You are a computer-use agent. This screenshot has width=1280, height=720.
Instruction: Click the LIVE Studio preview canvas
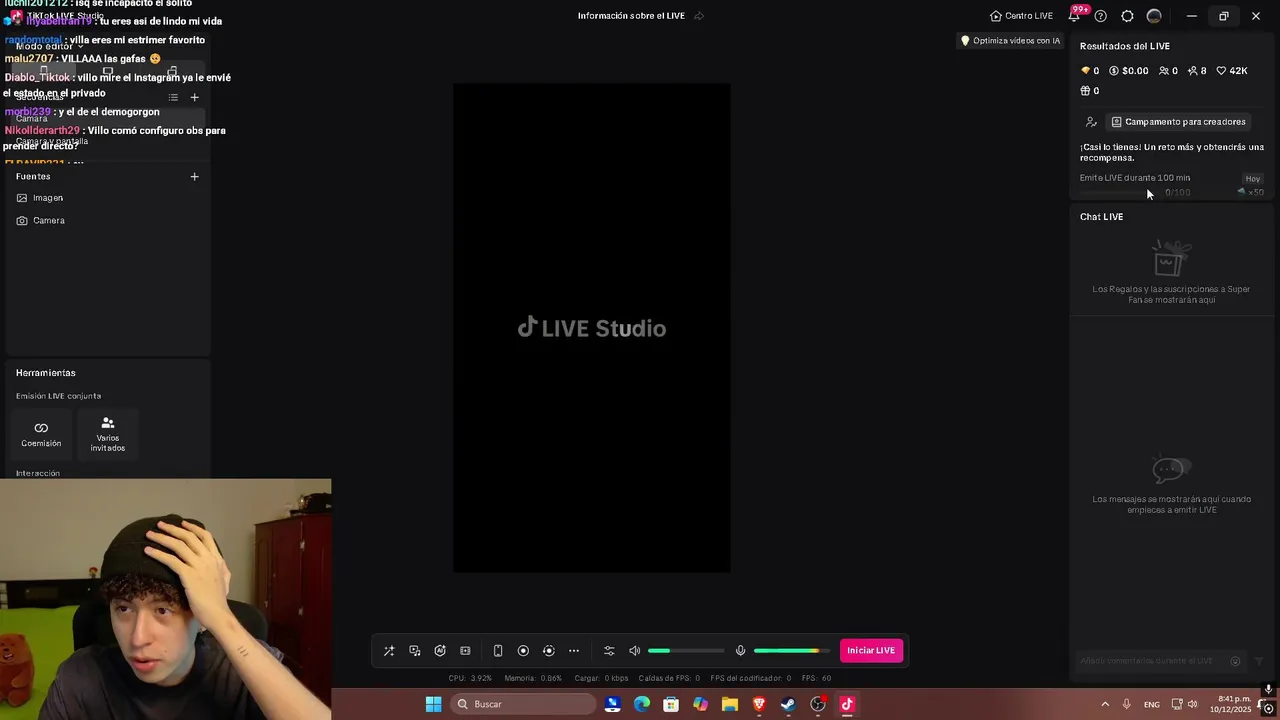591,328
